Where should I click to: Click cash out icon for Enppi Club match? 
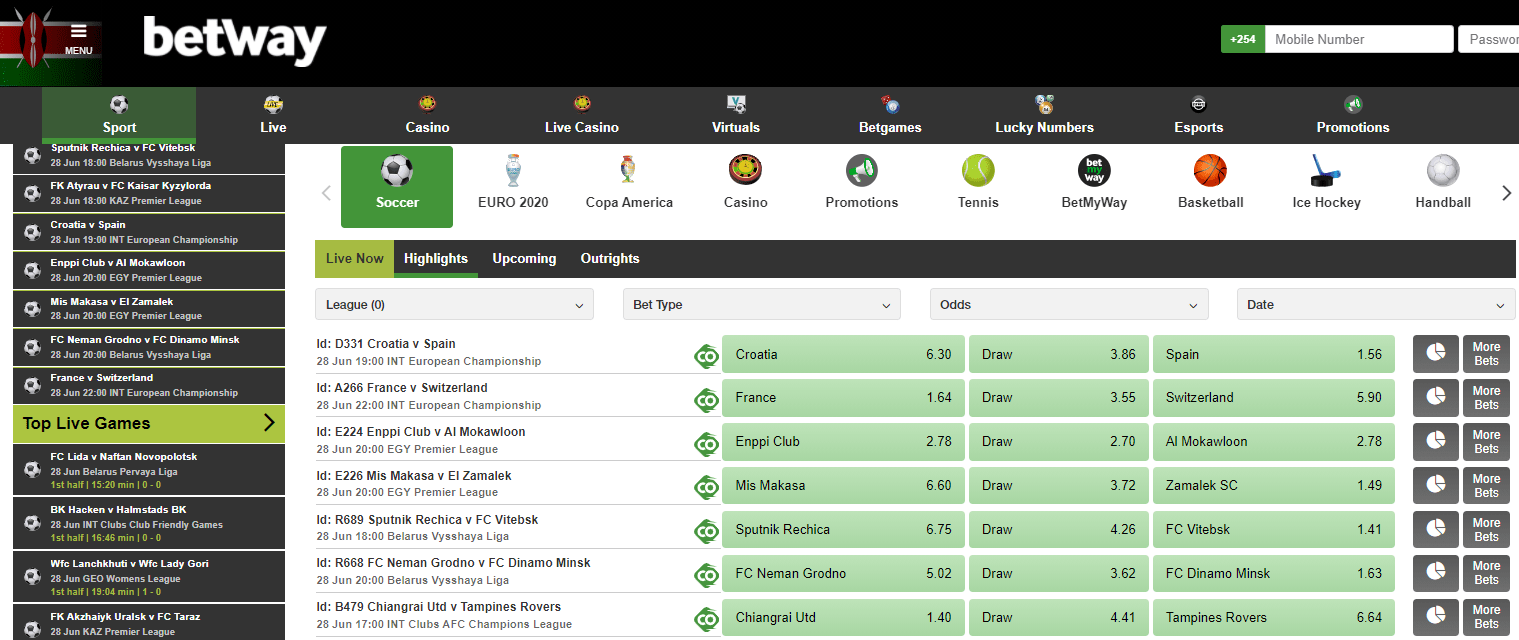[x=707, y=443]
